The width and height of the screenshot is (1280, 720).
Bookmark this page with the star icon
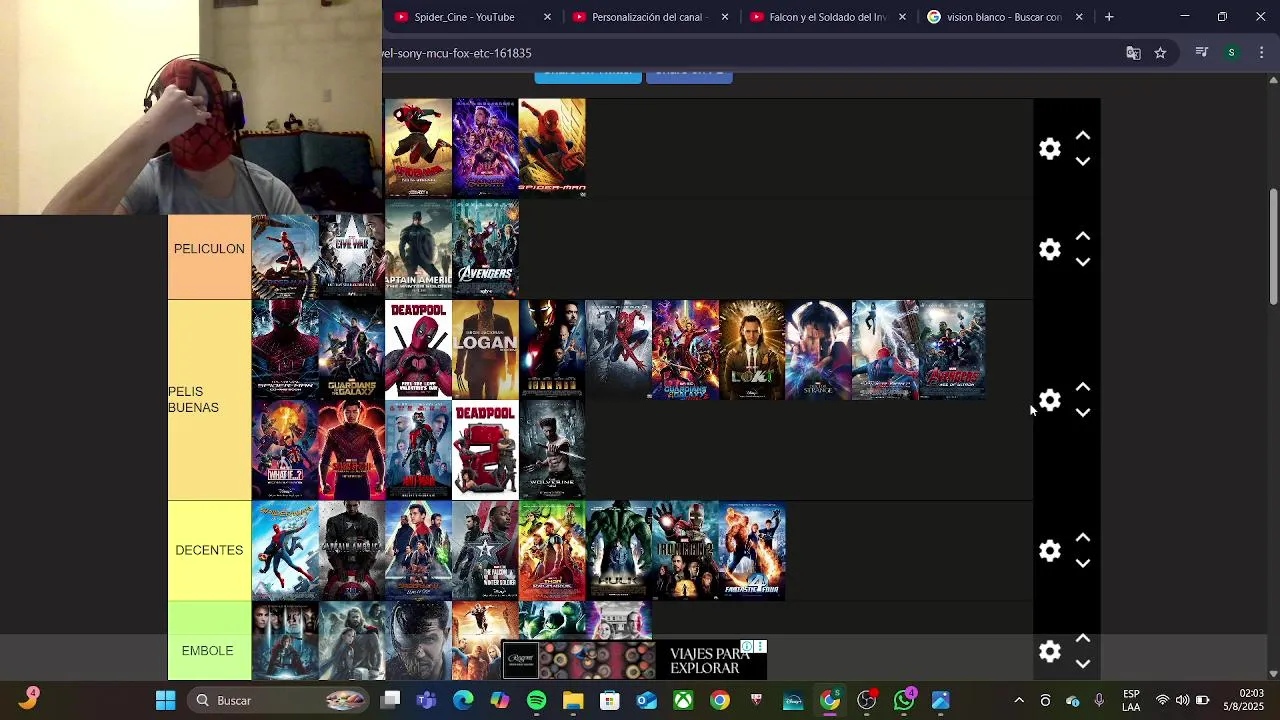click(1160, 53)
